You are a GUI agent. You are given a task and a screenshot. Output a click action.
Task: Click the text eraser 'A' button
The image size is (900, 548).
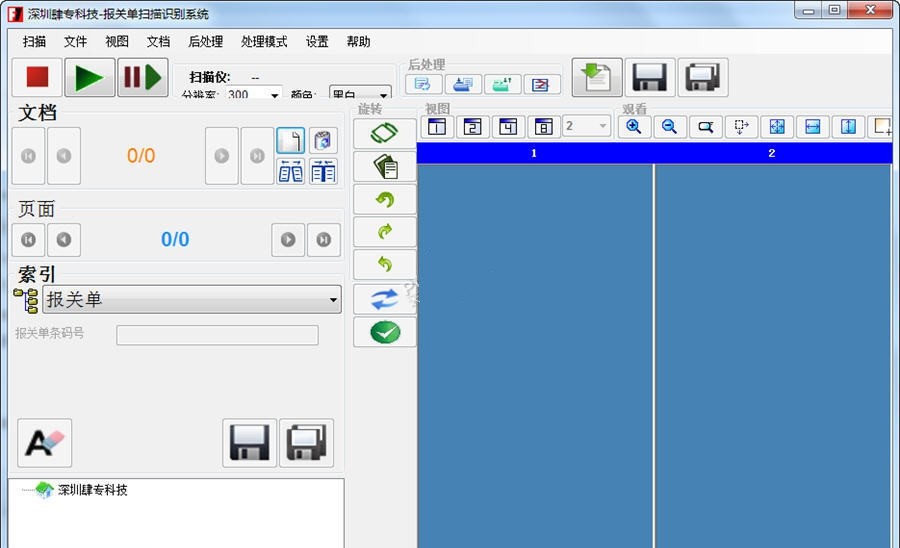(45, 442)
